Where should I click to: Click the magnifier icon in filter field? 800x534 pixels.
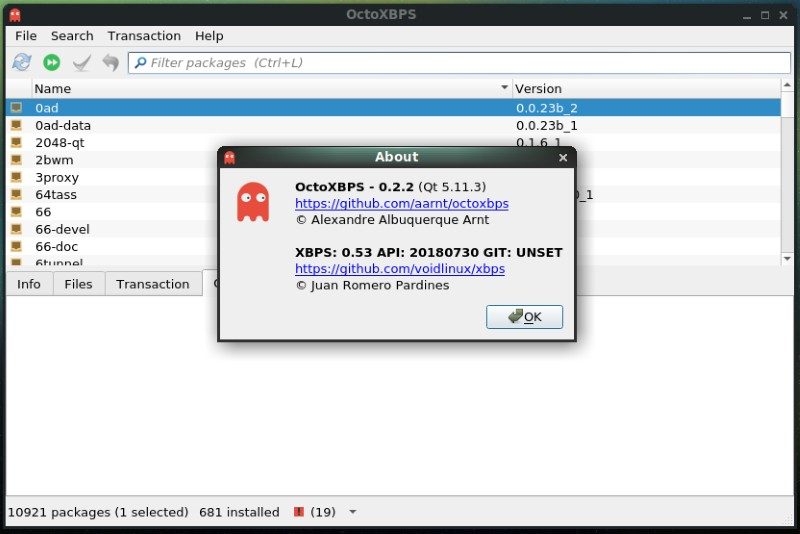[140, 62]
